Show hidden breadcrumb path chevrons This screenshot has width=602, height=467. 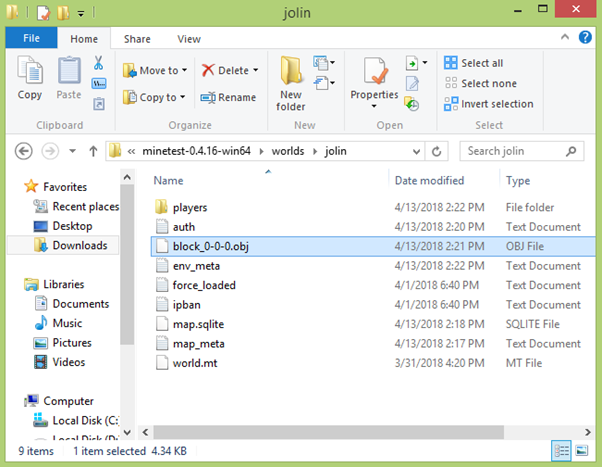[x=131, y=151]
